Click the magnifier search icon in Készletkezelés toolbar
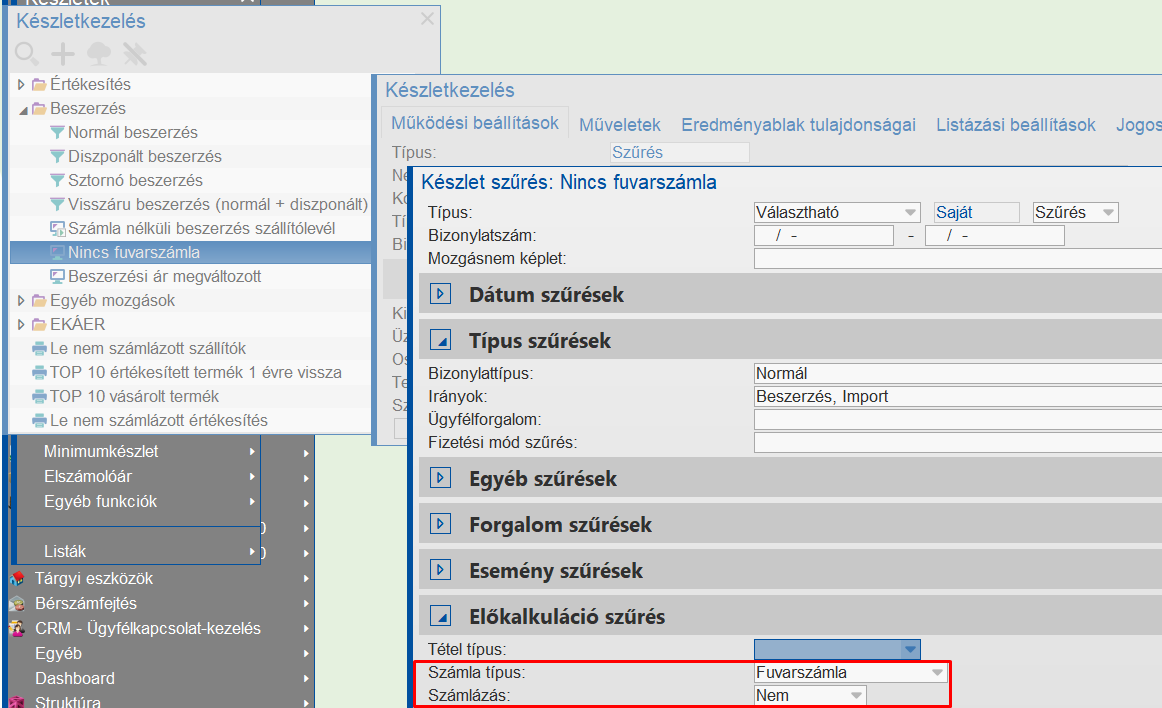 26,53
